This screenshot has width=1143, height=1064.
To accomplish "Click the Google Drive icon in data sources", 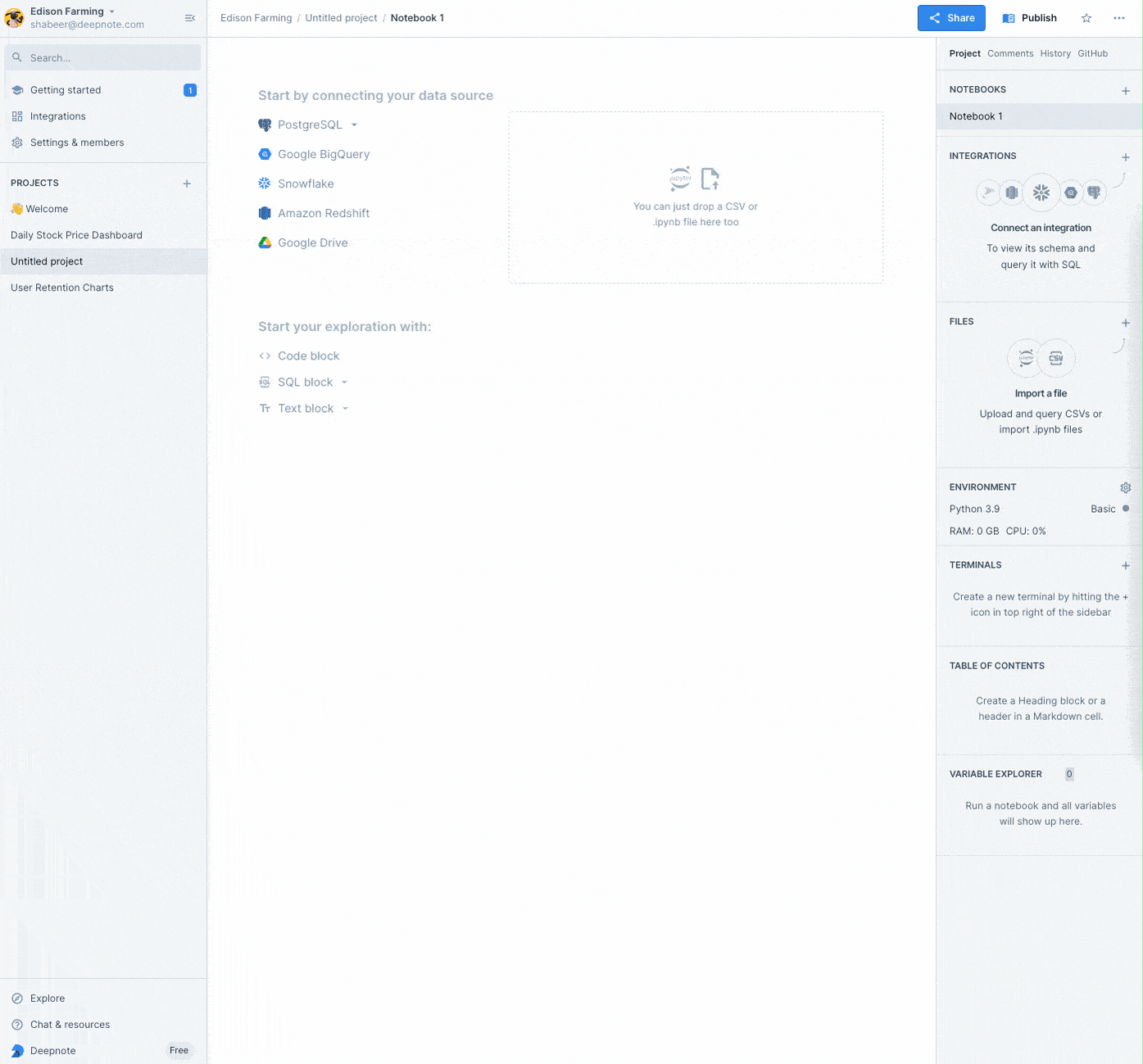I will tap(264, 242).
